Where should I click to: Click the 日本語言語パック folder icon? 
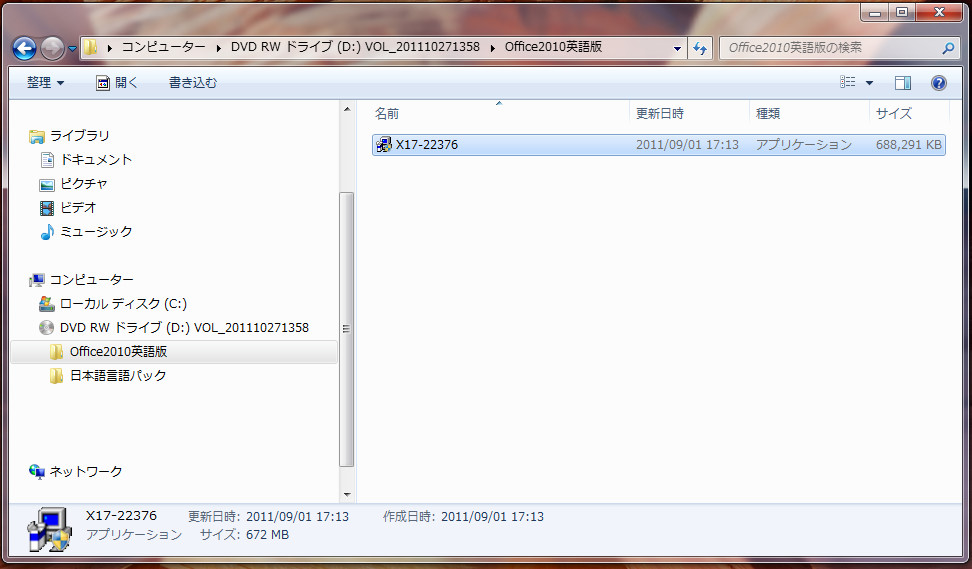[x=56, y=376]
